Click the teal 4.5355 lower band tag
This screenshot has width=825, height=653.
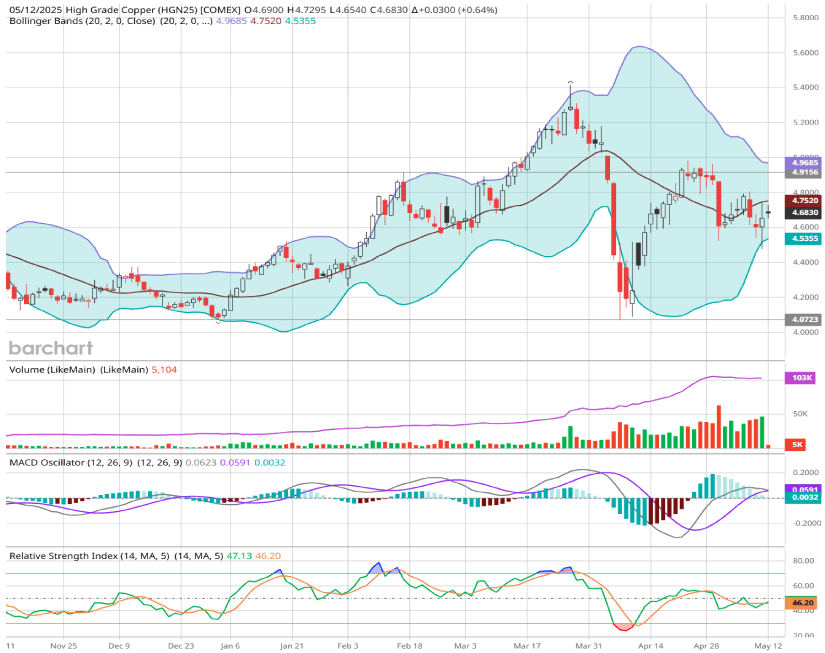(x=804, y=239)
